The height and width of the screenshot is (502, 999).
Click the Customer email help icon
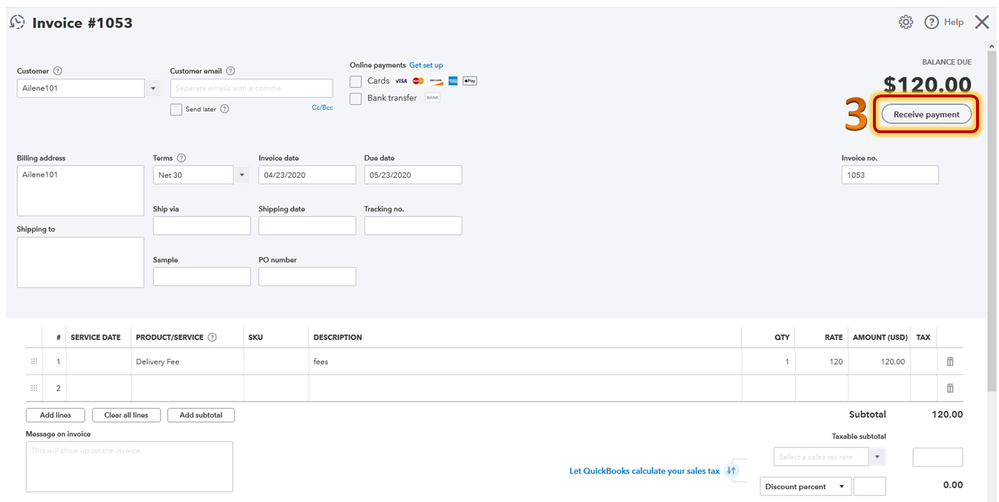pos(231,71)
